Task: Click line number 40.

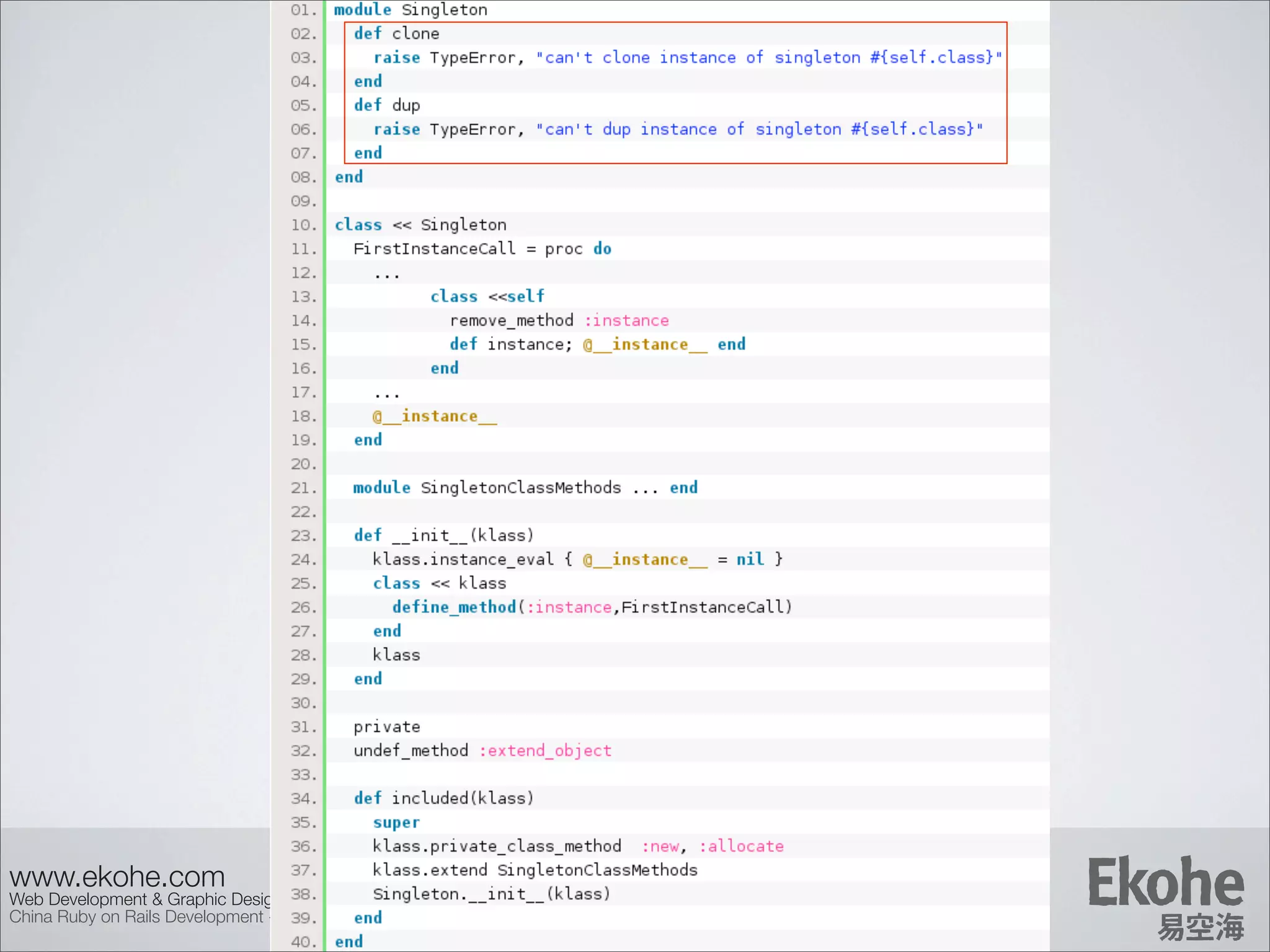Action: (x=303, y=942)
